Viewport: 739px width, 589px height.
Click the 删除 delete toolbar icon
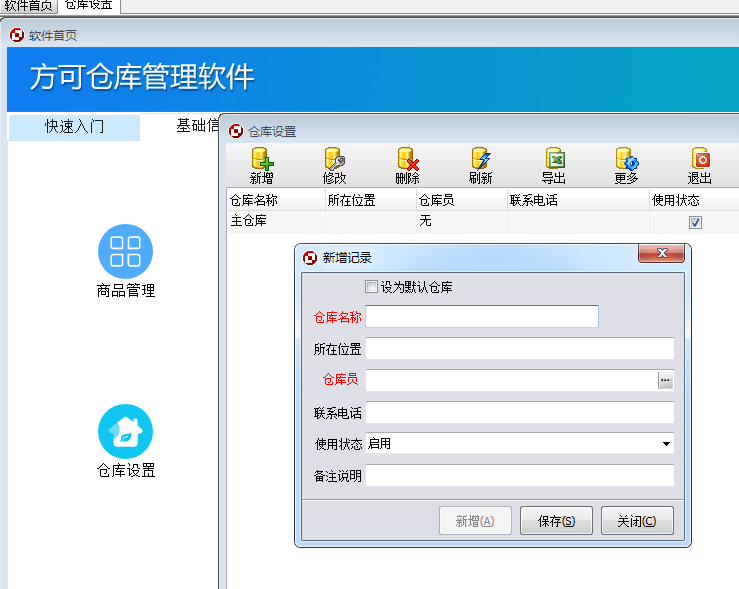coord(408,165)
